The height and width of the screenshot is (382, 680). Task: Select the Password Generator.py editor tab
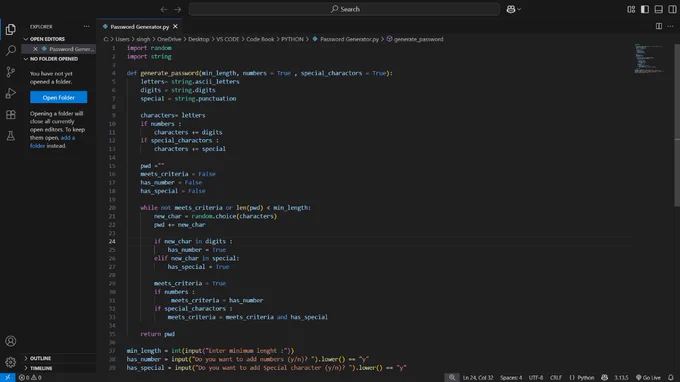(x=140, y=26)
